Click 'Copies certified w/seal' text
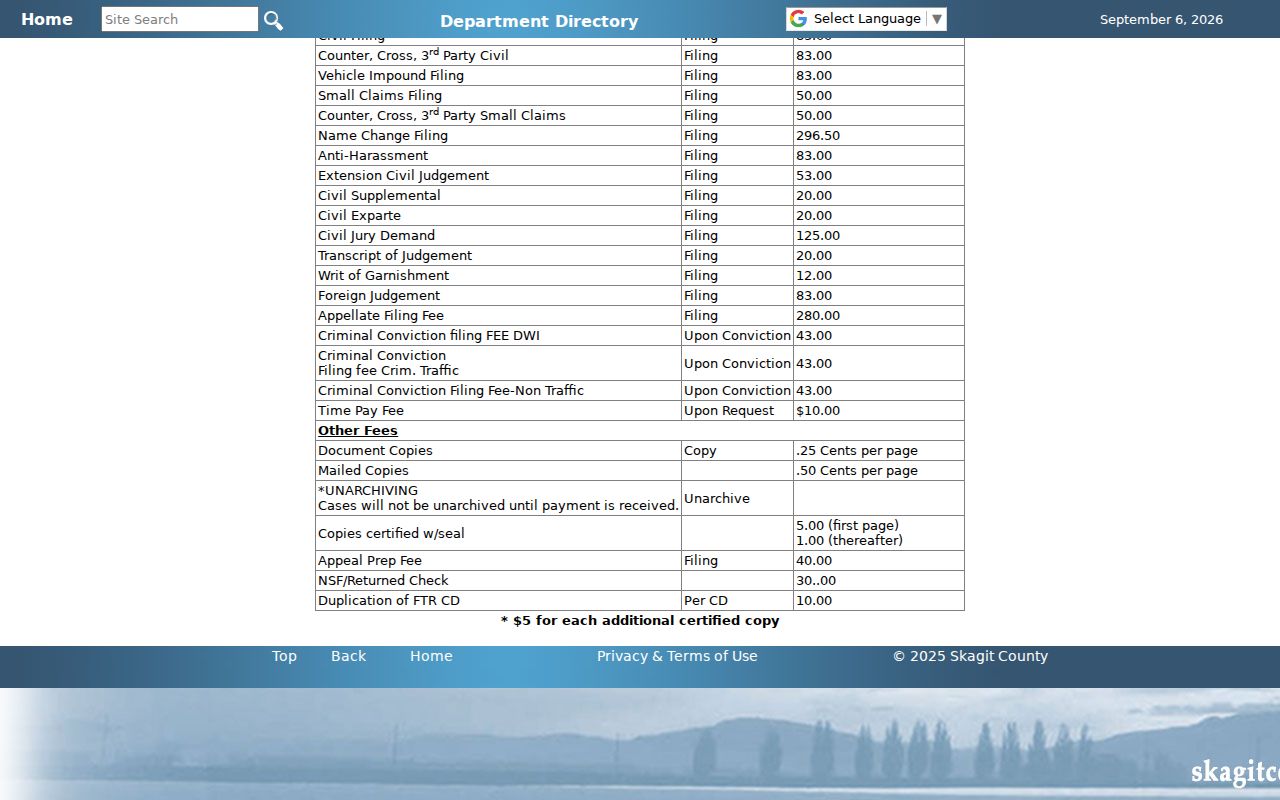The image size is (1280, 800). 391,534
